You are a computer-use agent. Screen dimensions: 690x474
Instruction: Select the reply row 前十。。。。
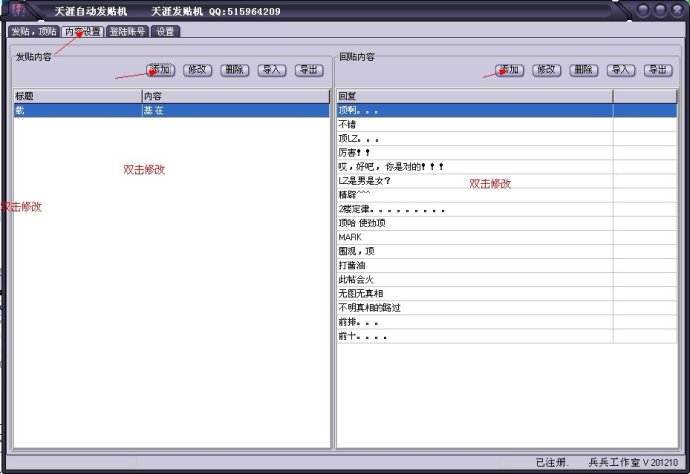507,336
